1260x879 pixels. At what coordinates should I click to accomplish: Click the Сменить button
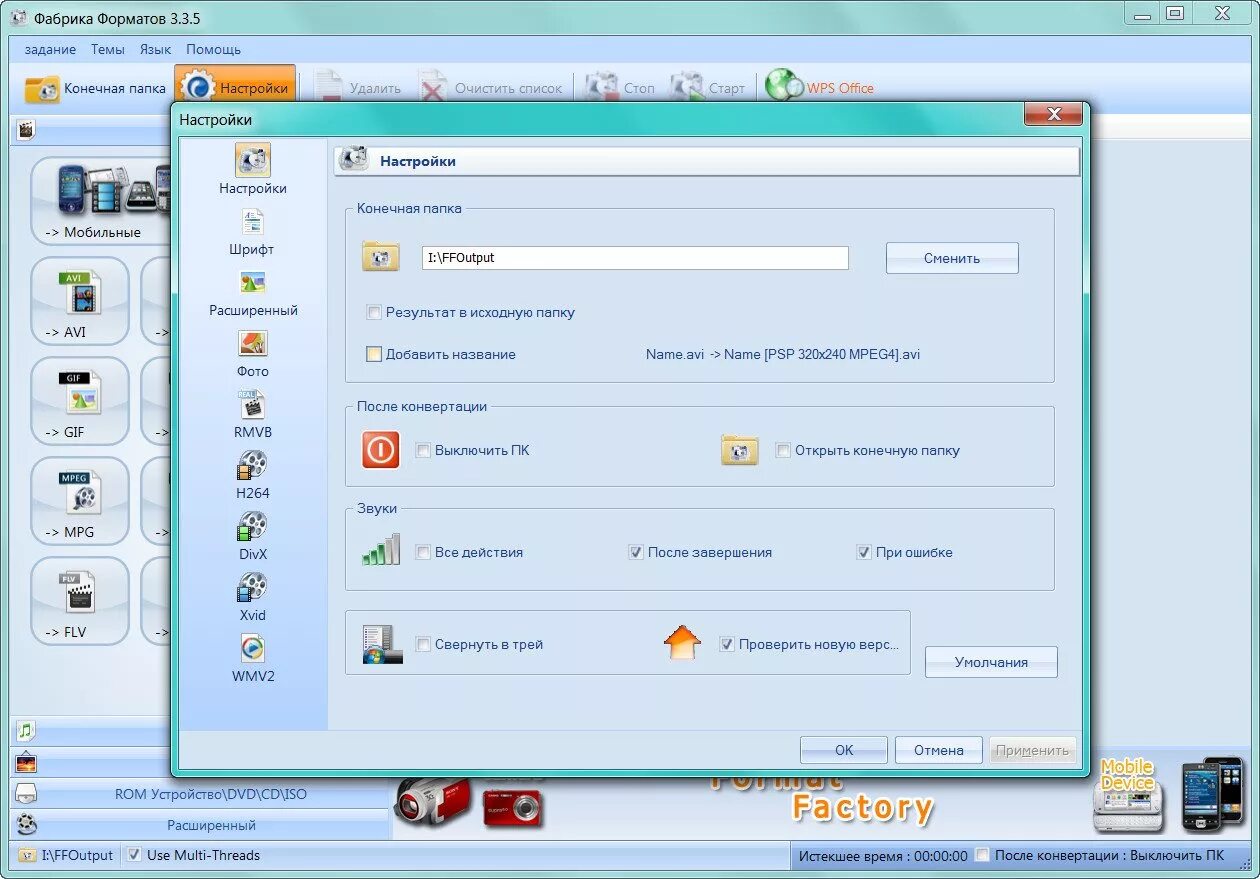click(x=951, y=257)
